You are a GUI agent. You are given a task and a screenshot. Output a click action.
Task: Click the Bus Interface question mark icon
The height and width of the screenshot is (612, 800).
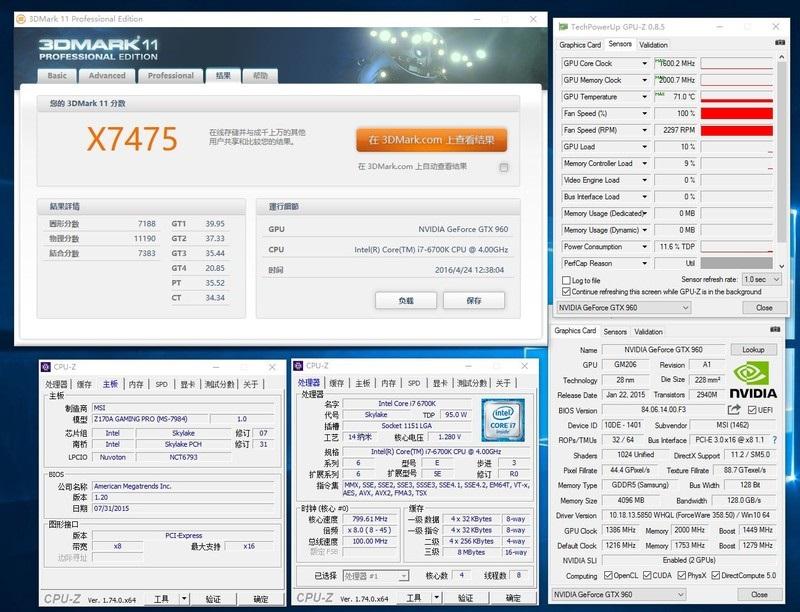coord(774,439)
